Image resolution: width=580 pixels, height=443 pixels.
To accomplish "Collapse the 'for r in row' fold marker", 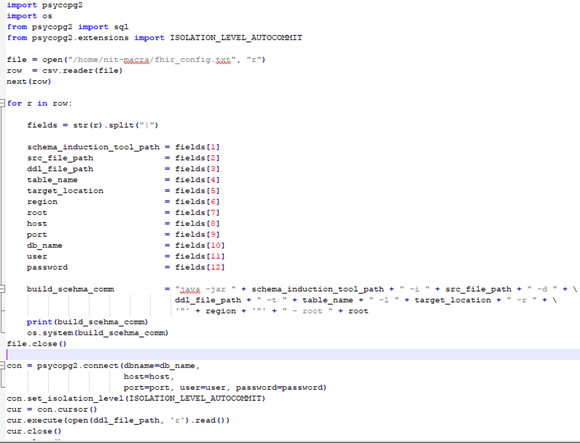I will pos(2,103).
